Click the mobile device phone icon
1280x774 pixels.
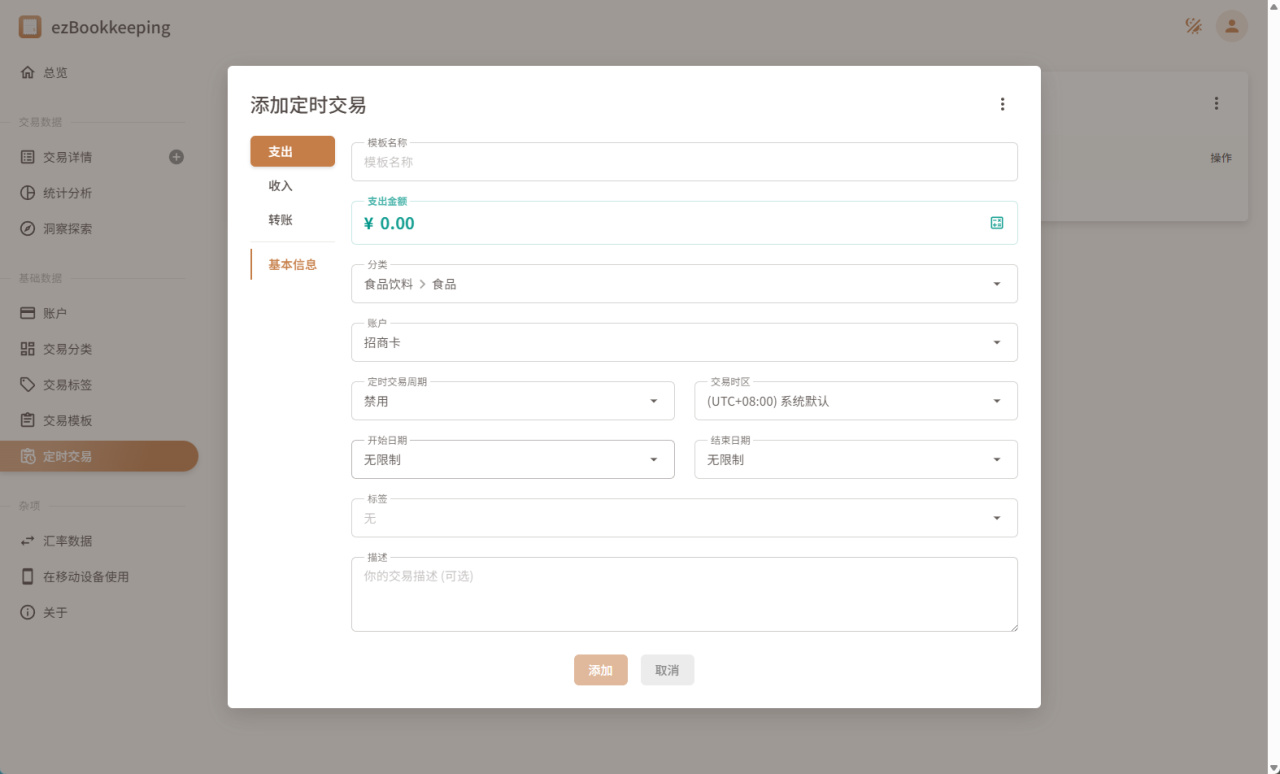[28, 576]
